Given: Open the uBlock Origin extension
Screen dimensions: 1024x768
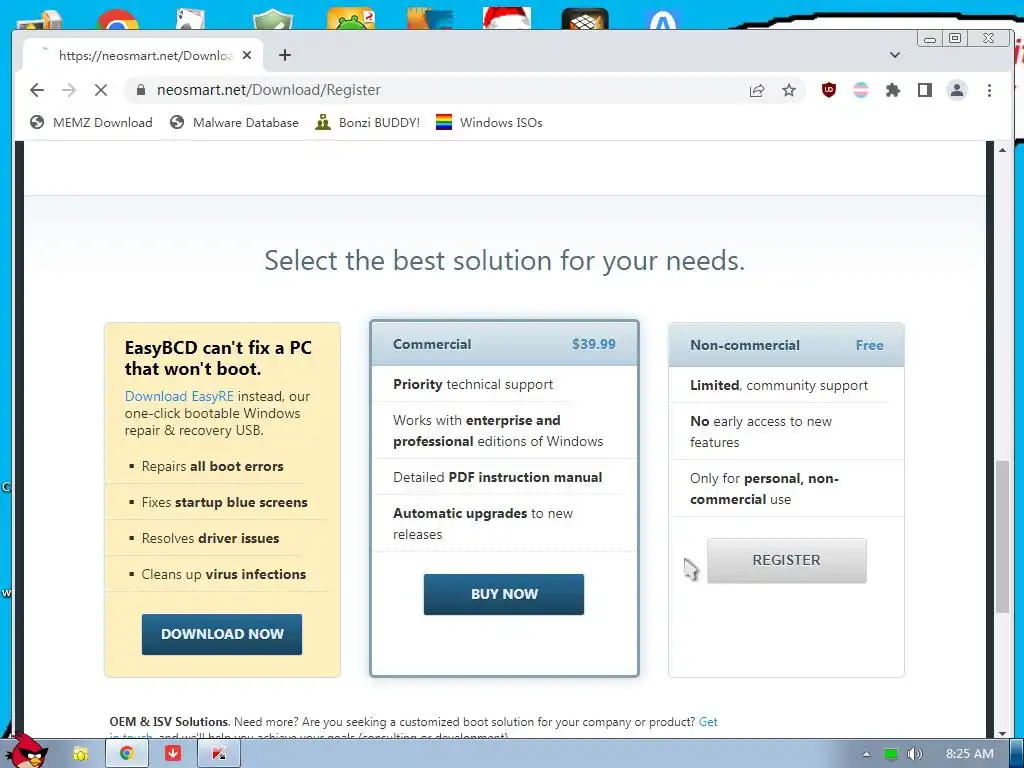Looking at the screenshot, I should pyautogui.click(x=829, y=90).
